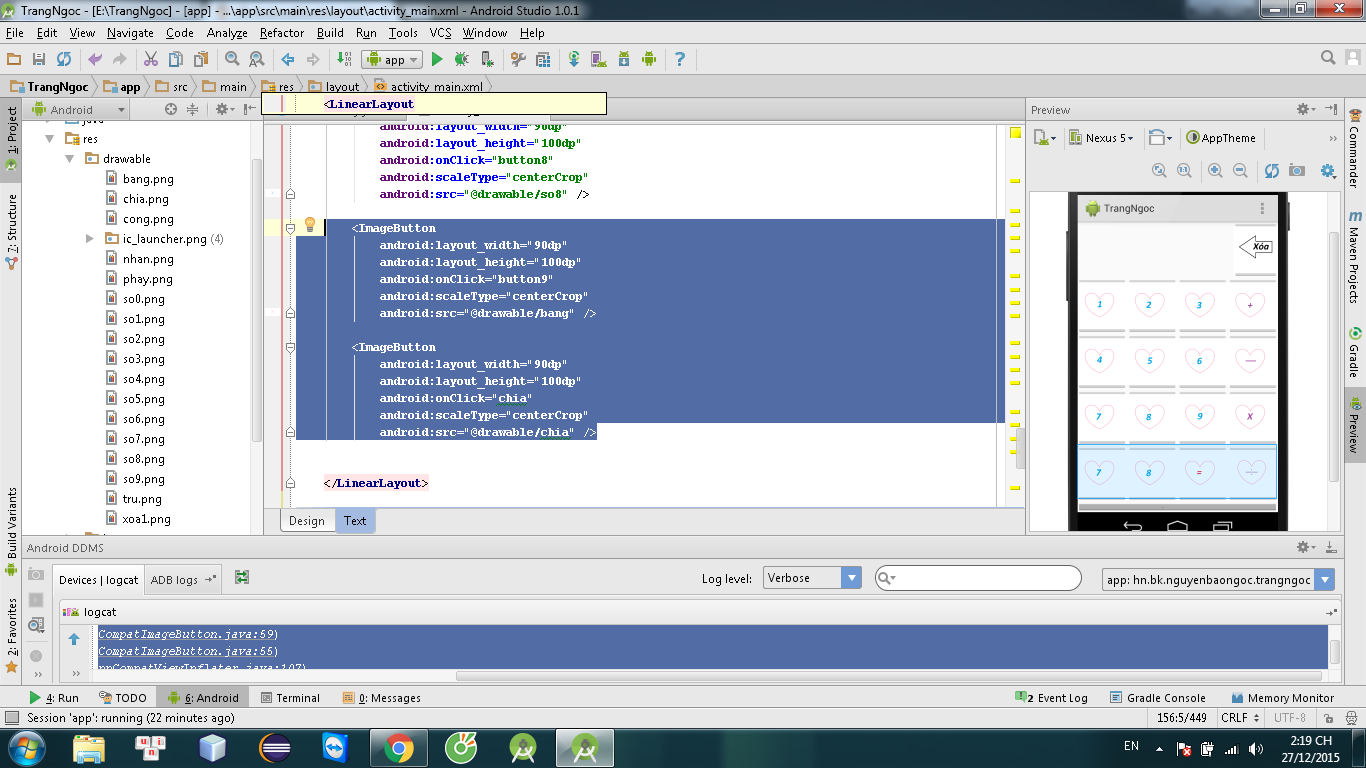Open the Nexus 5 device dropdown

pyautogui.click(x=1106, y=138)
